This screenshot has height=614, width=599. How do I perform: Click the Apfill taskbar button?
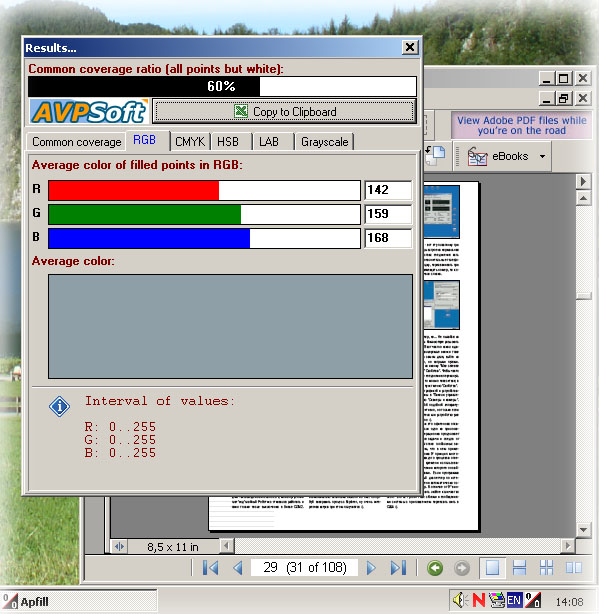[x=79, y=601]
